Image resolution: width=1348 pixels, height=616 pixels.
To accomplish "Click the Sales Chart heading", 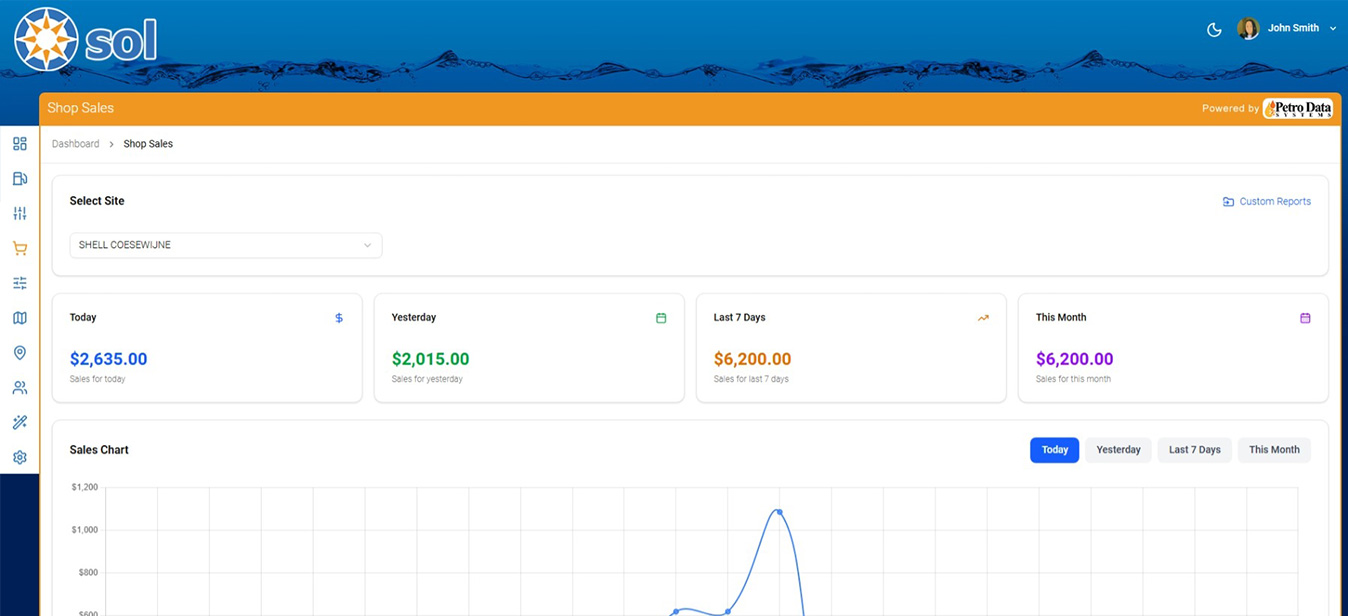I will 99,450.
